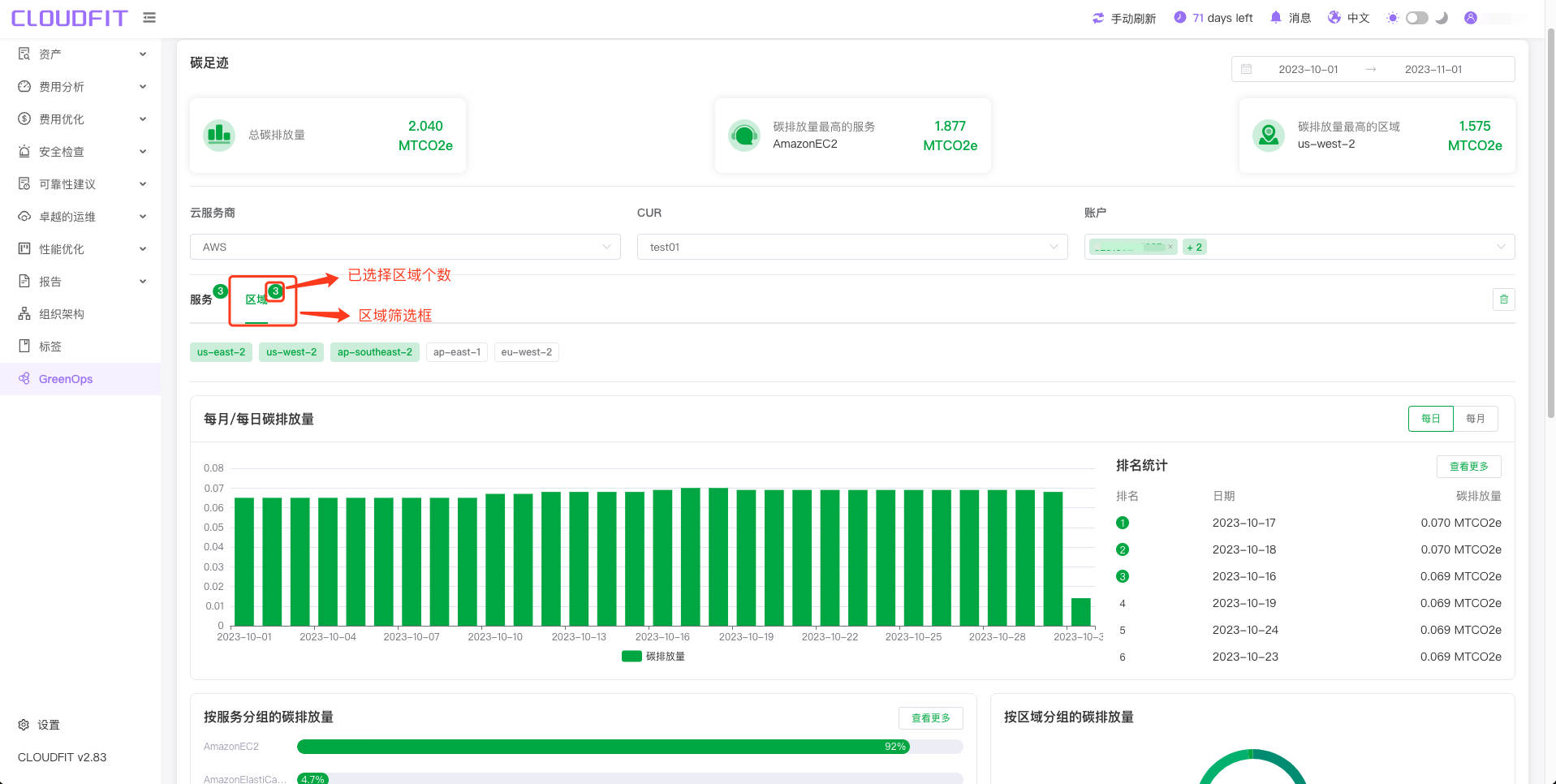Open the 标签 menu item
The height and width of the screenshot is (784, 1556).
(x=80, y=347)
